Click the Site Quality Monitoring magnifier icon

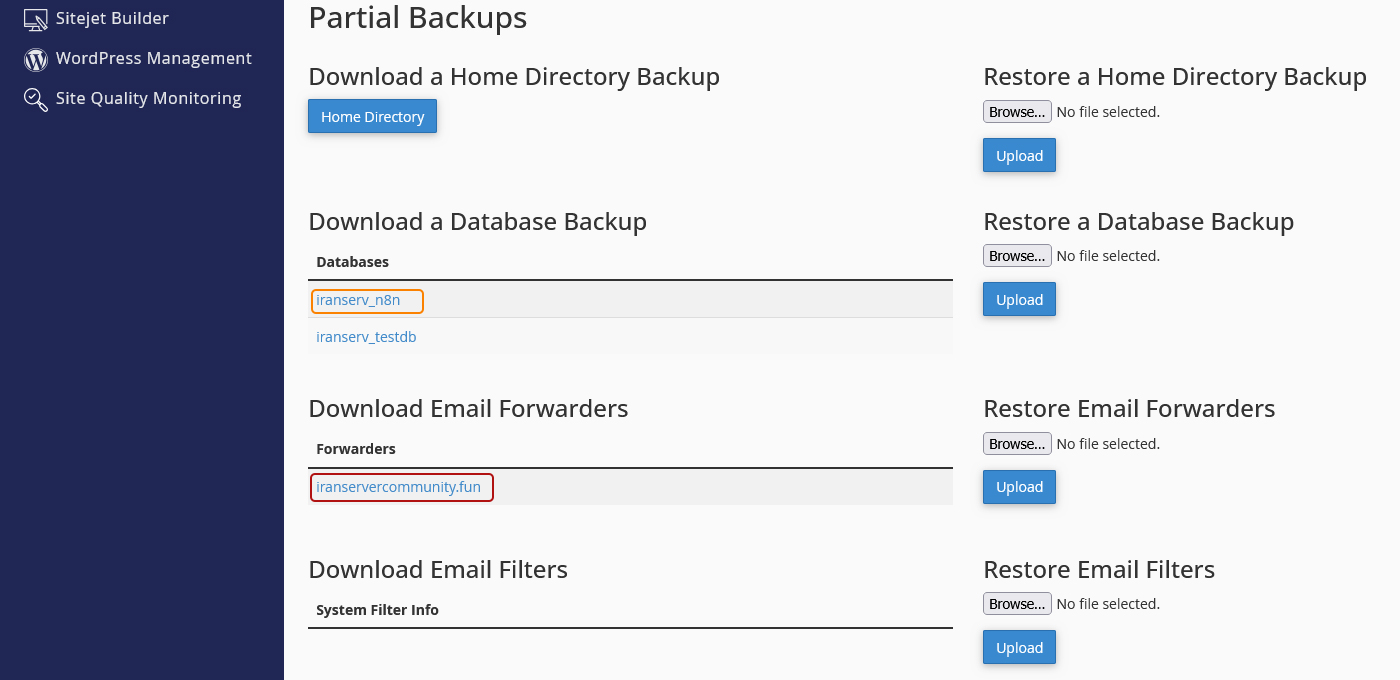(x=36, y=99)
